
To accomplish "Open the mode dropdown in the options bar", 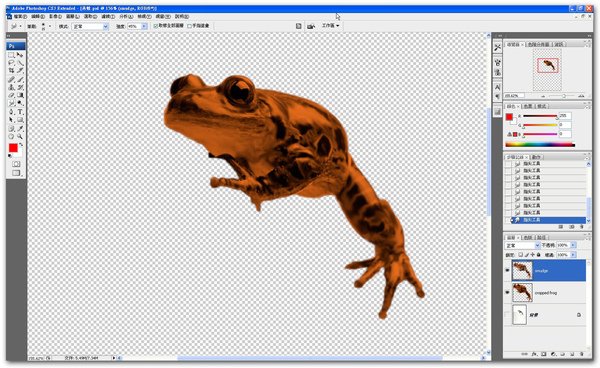I will [x=90, y=26].
